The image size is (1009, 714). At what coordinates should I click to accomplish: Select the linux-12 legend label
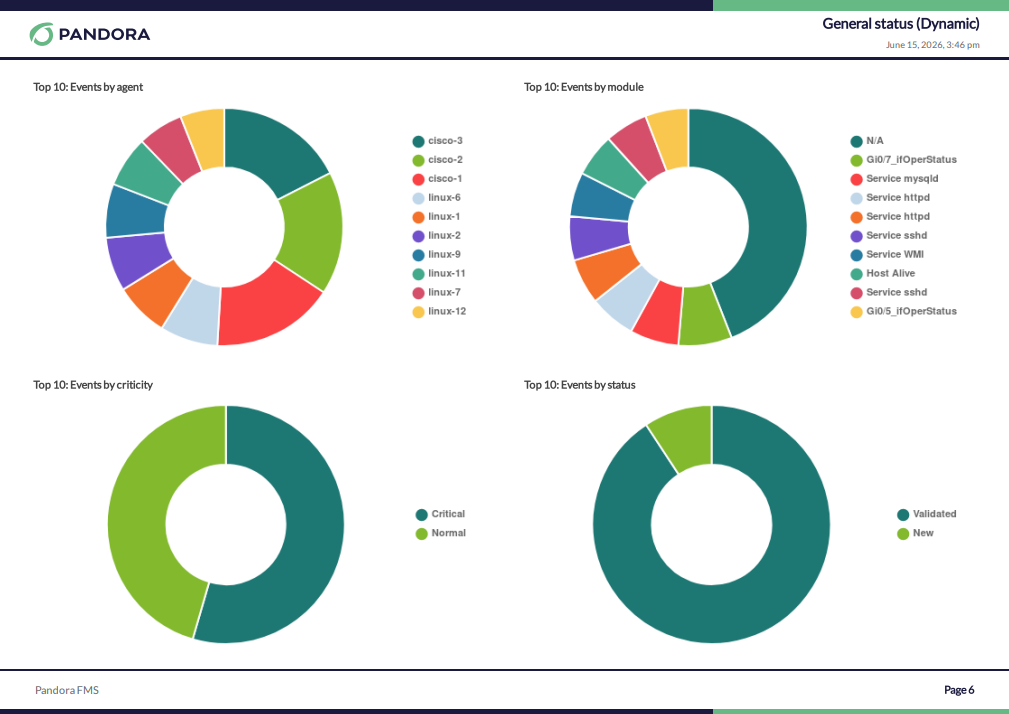click(x=447, y=311)
